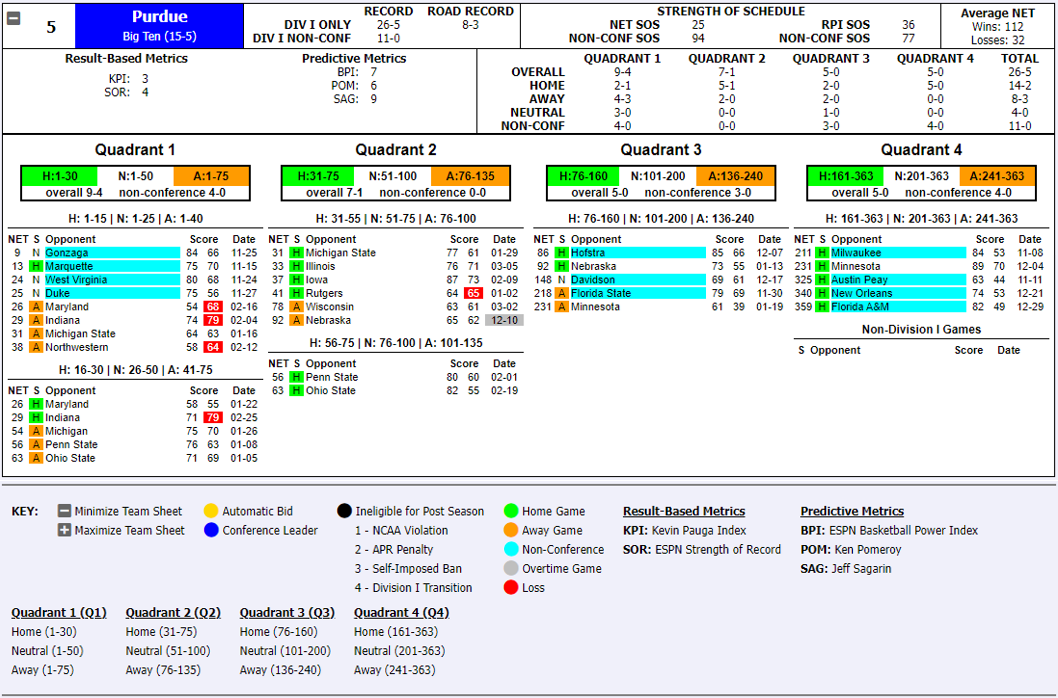Select New Orleans in Quadrant 4 list
The width and height of the screenshot is (1058, 698).
898,293
